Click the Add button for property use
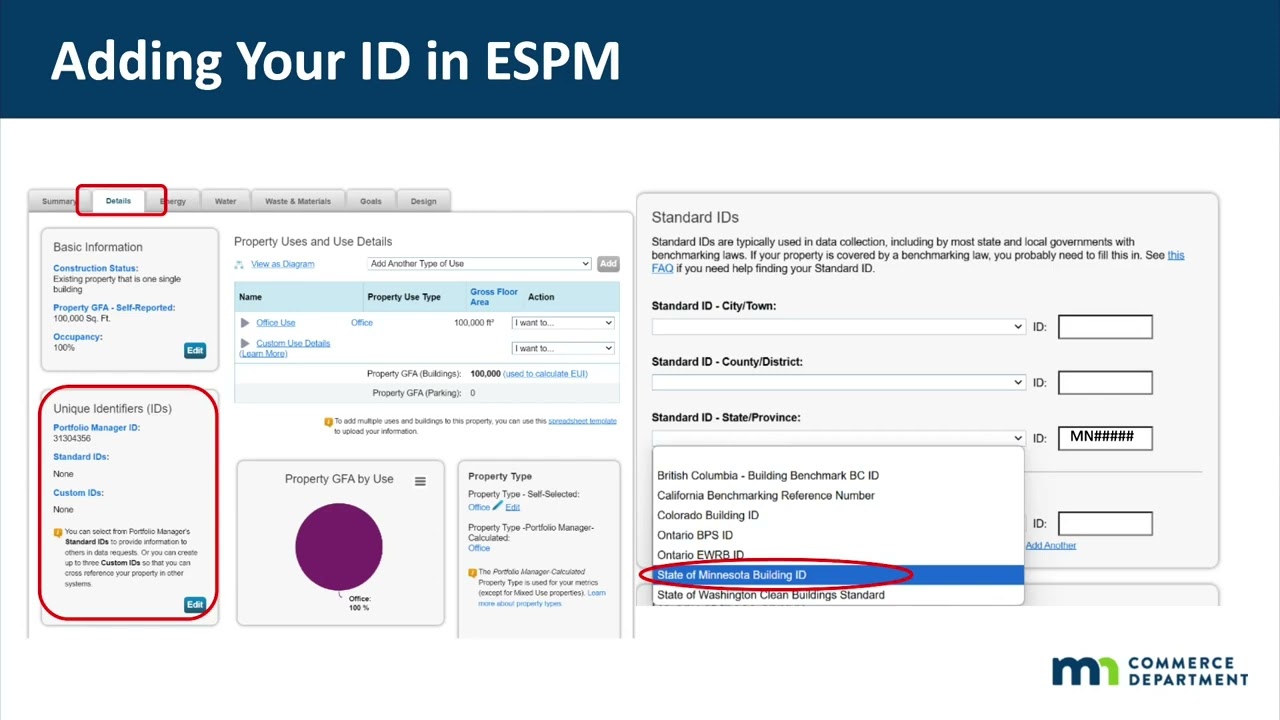Viewport: 1280px width, 720px height. point(608,264)
